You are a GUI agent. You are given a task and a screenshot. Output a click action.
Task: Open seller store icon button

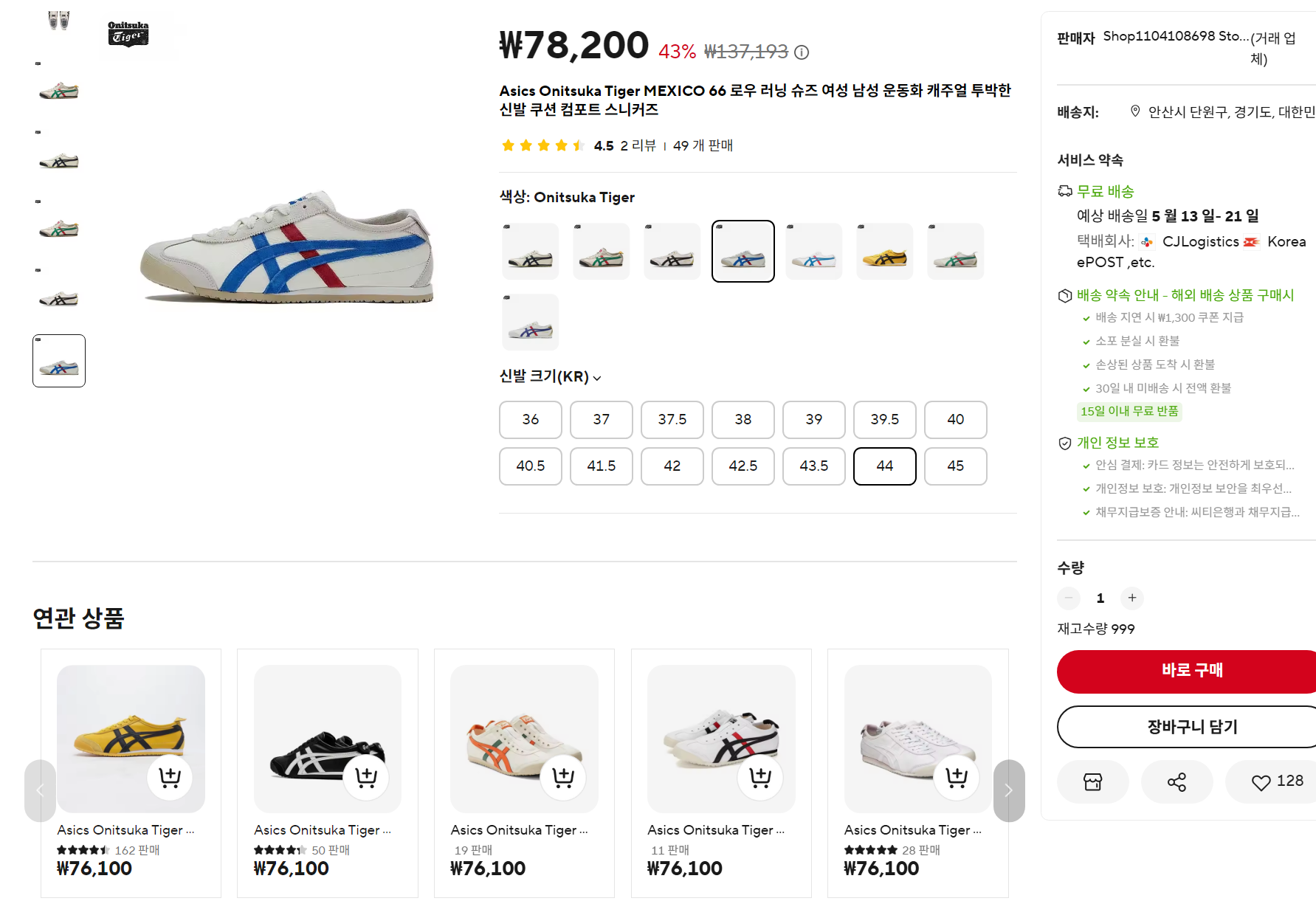pyautogui.click(x=1092, y=781)
